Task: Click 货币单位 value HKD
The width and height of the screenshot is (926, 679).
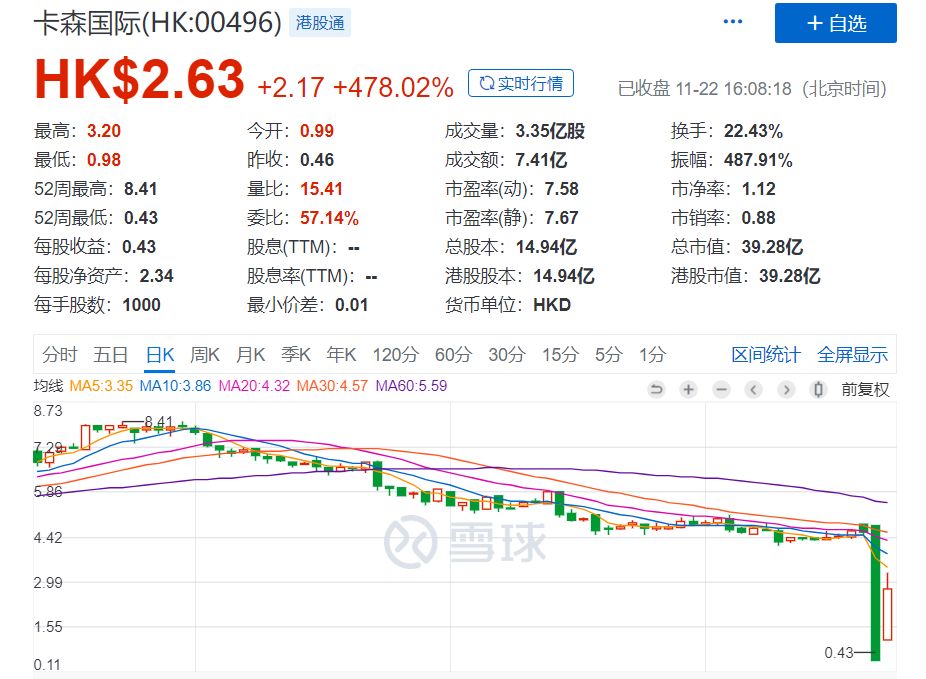Action: 552,305
